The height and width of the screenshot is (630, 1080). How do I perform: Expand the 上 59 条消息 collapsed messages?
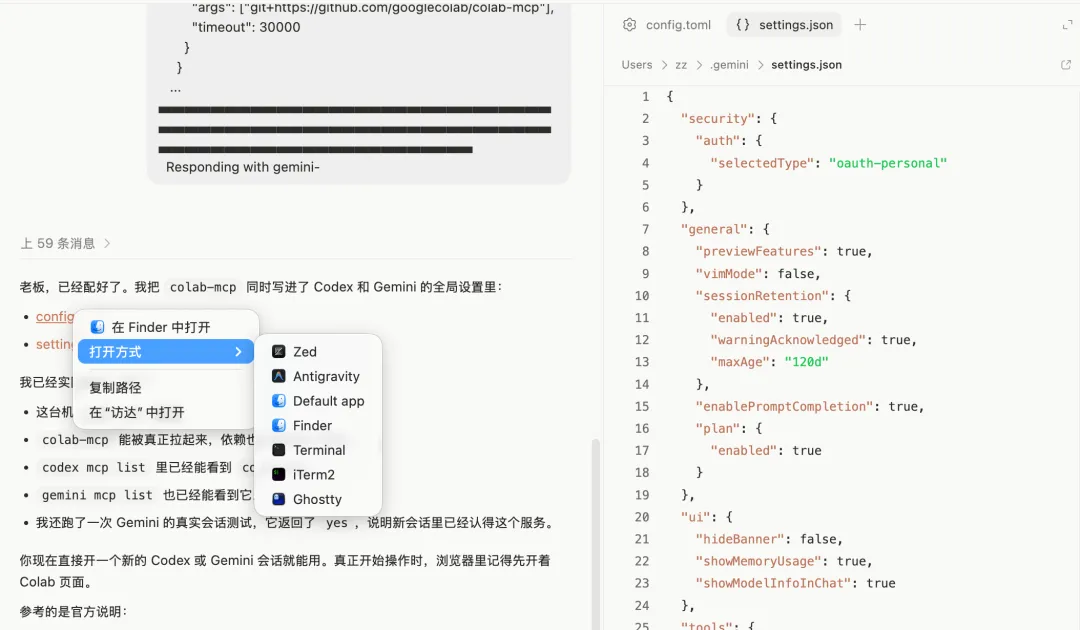pos(65,243)
